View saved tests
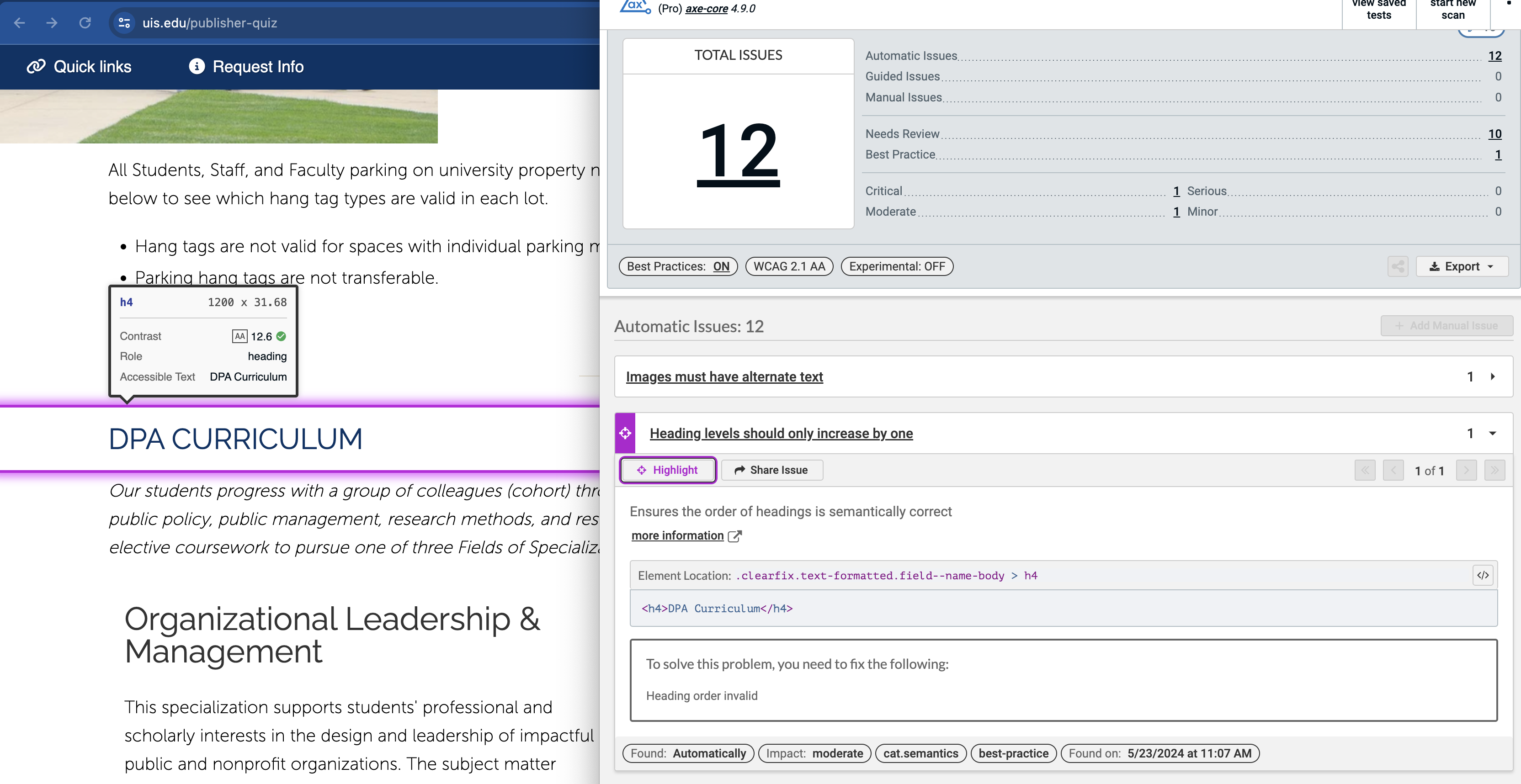Viewport: 1521px width, 784px height. 1379,10
